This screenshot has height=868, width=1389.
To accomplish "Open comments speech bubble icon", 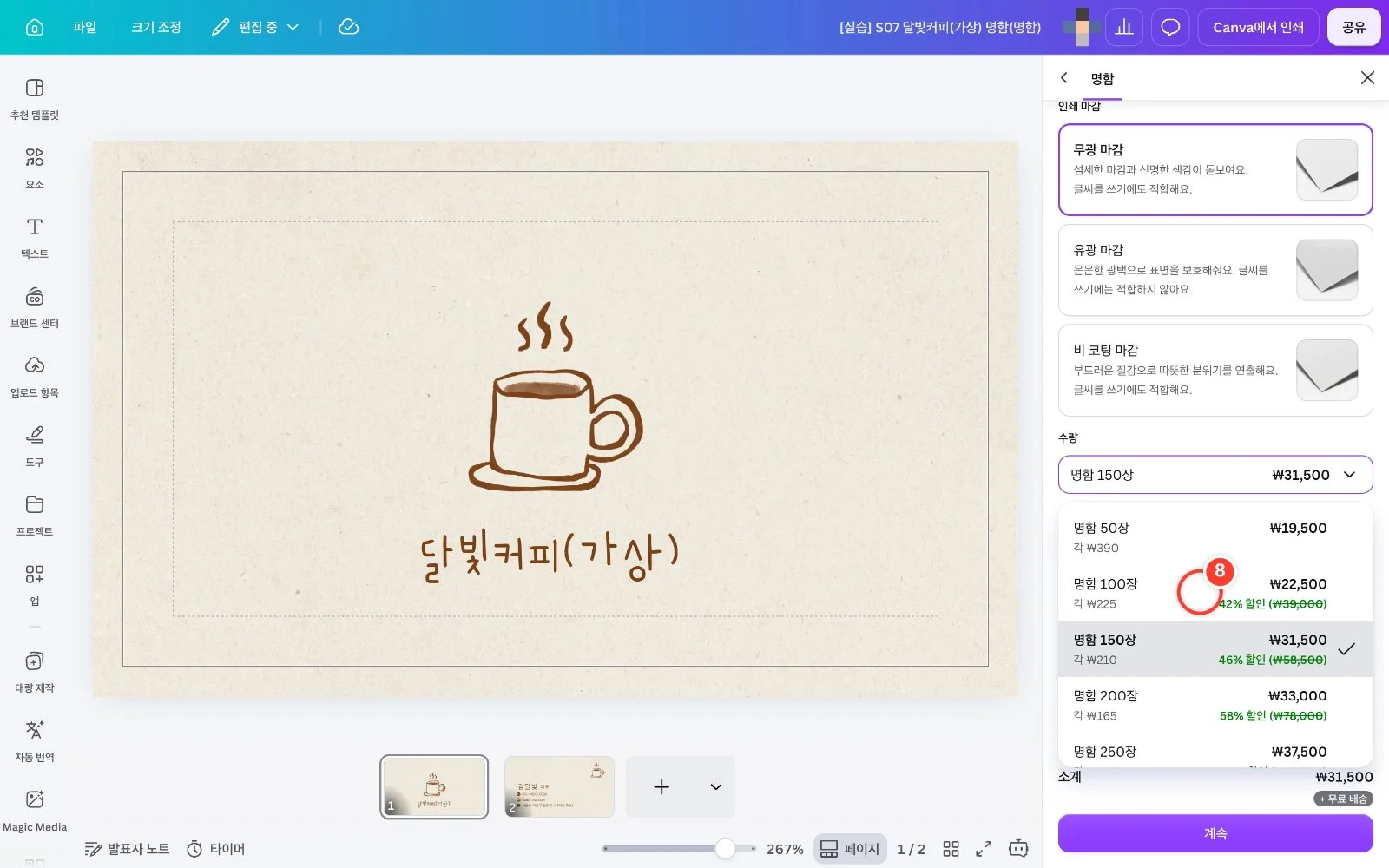I will tap(1170, 27).
